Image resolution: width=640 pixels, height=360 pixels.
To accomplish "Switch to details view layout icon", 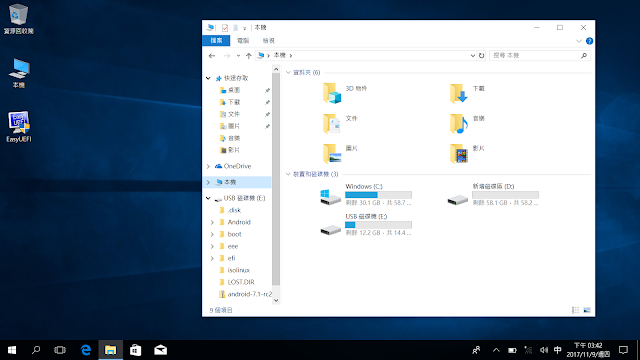I will (x=576, y=310).
